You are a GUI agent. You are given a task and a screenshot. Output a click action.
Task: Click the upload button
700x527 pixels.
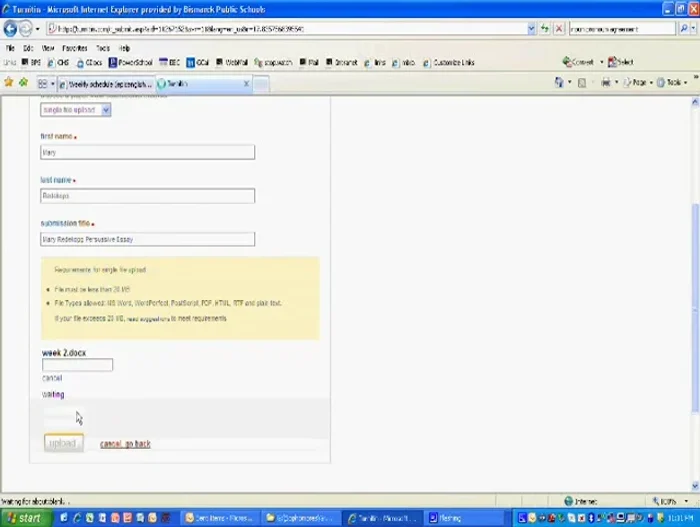62,443
